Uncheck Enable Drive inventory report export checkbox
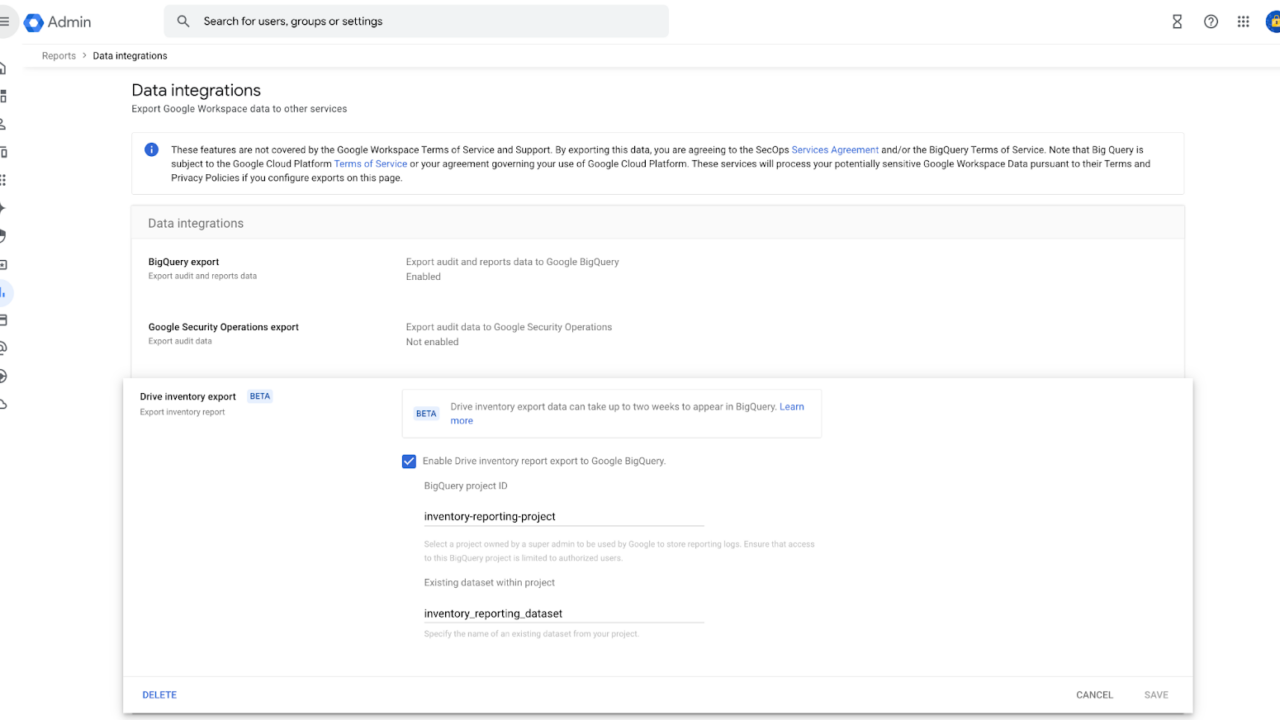 409,461
